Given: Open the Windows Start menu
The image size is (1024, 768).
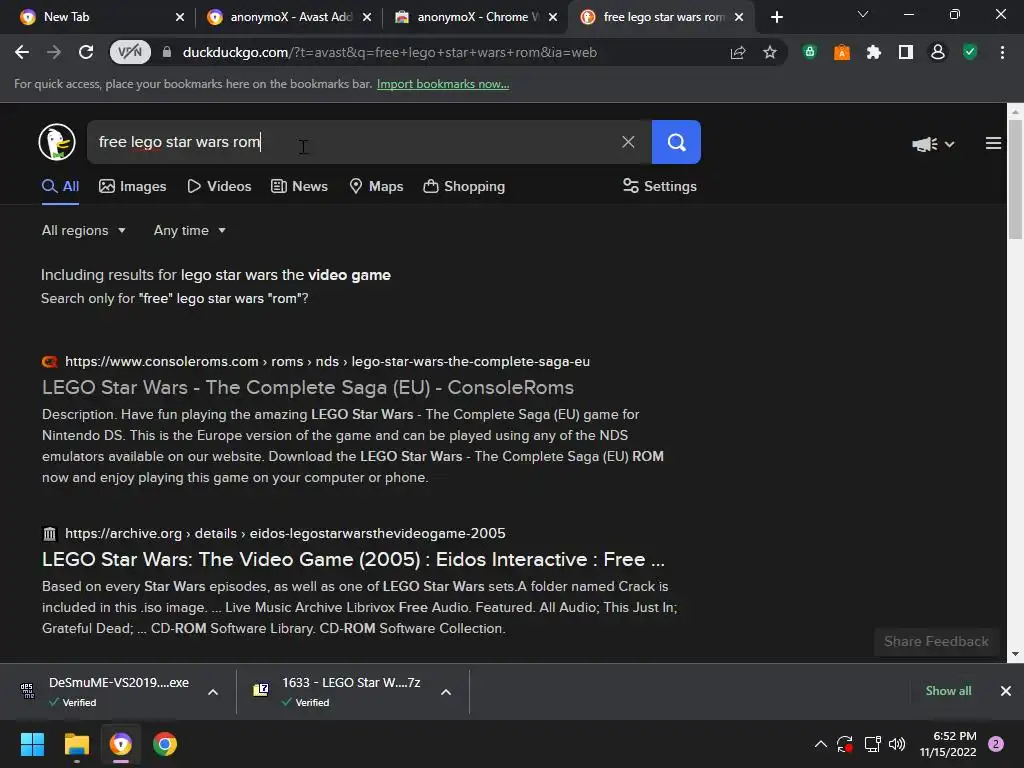Looking at the screenshot, I should (x=32, y=744).
